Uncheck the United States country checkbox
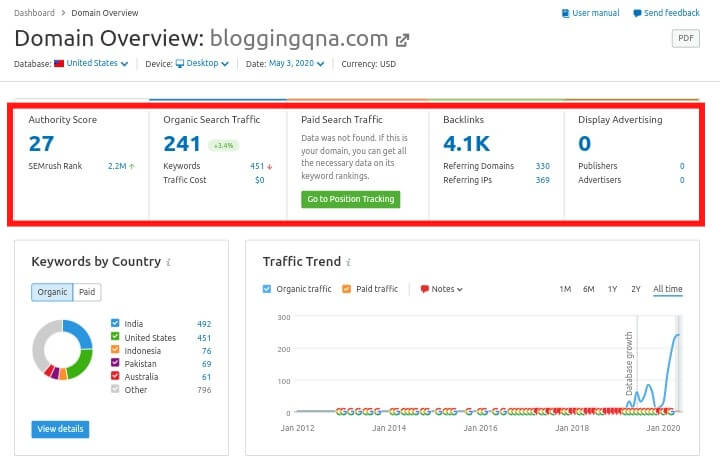This screenshot has height=463, width=720. pyautogui.click(x=115, y=336)
